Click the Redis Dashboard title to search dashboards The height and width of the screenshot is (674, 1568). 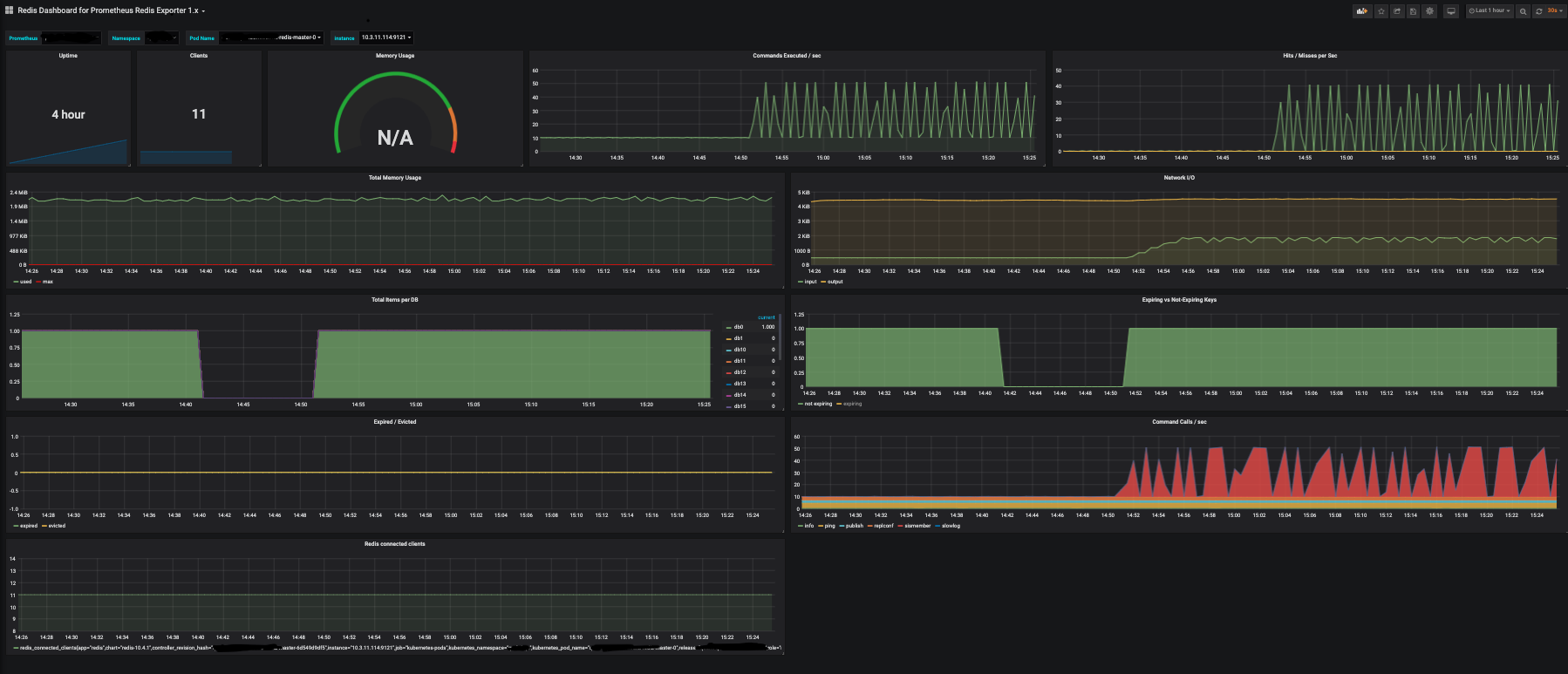109,10
